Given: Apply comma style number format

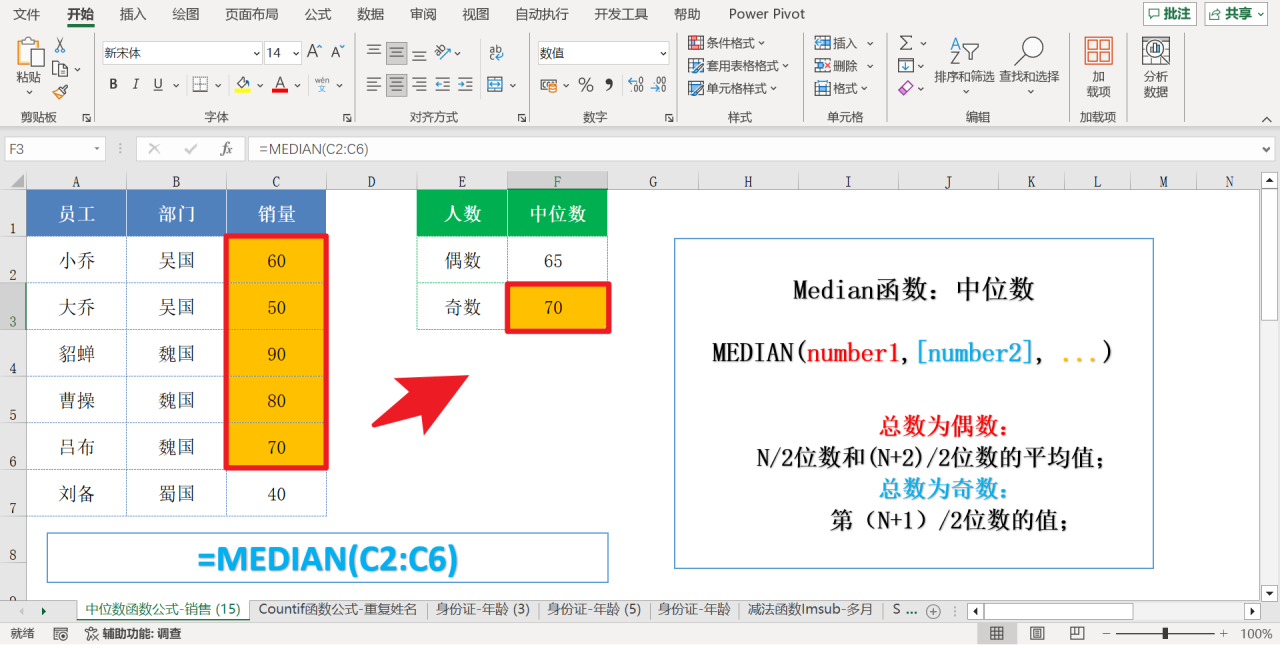Looking at the screenshot, I should pos(608,85).
